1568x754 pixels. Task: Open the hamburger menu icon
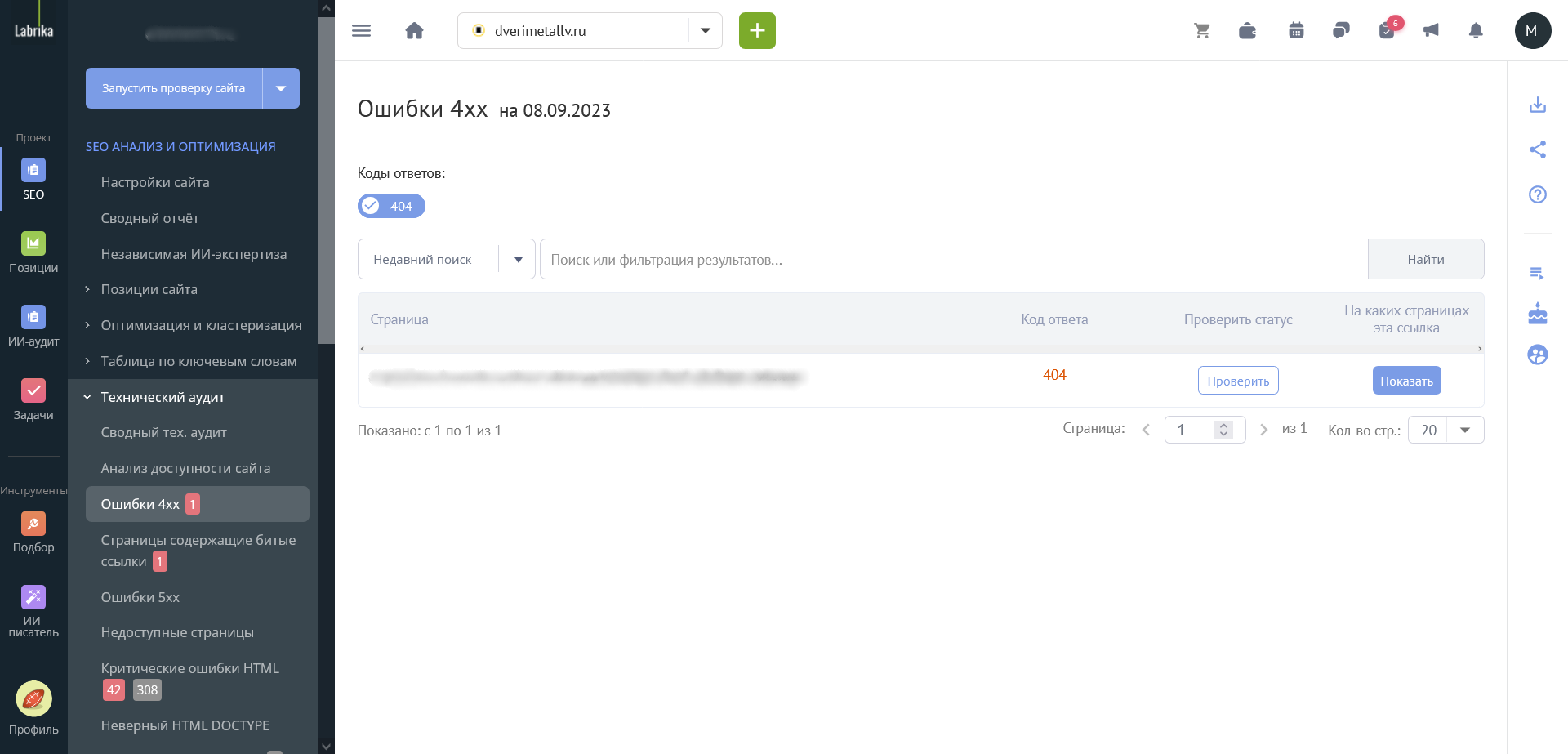coord(361,31)
